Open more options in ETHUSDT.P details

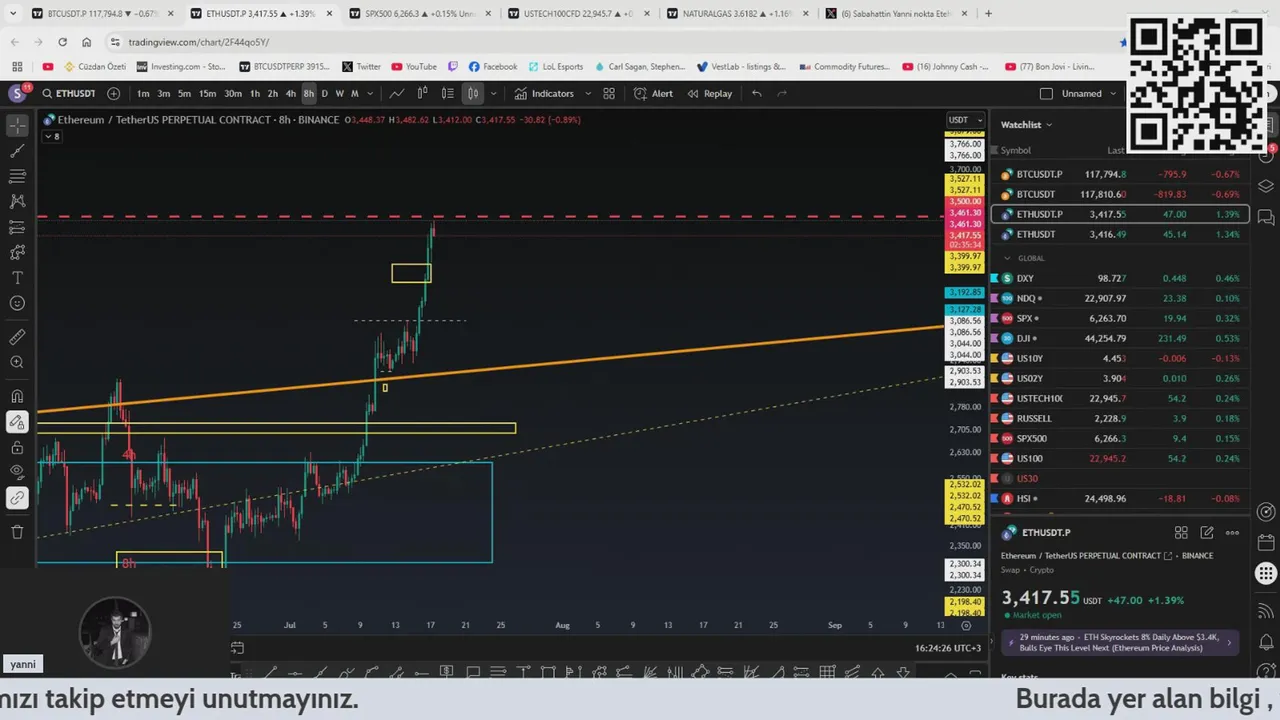[x=1233, y=533]
